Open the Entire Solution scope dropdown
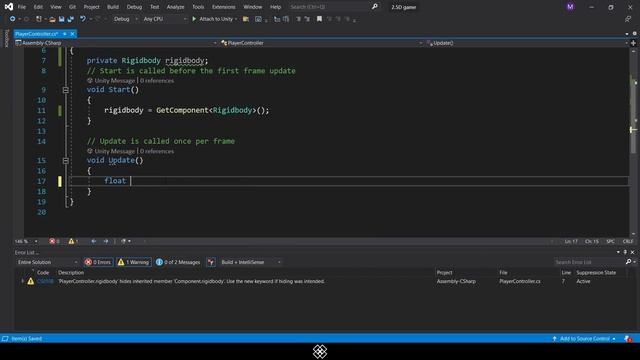Screen dimensions: 640x360 pyautogui.click(x=47, y=262)
